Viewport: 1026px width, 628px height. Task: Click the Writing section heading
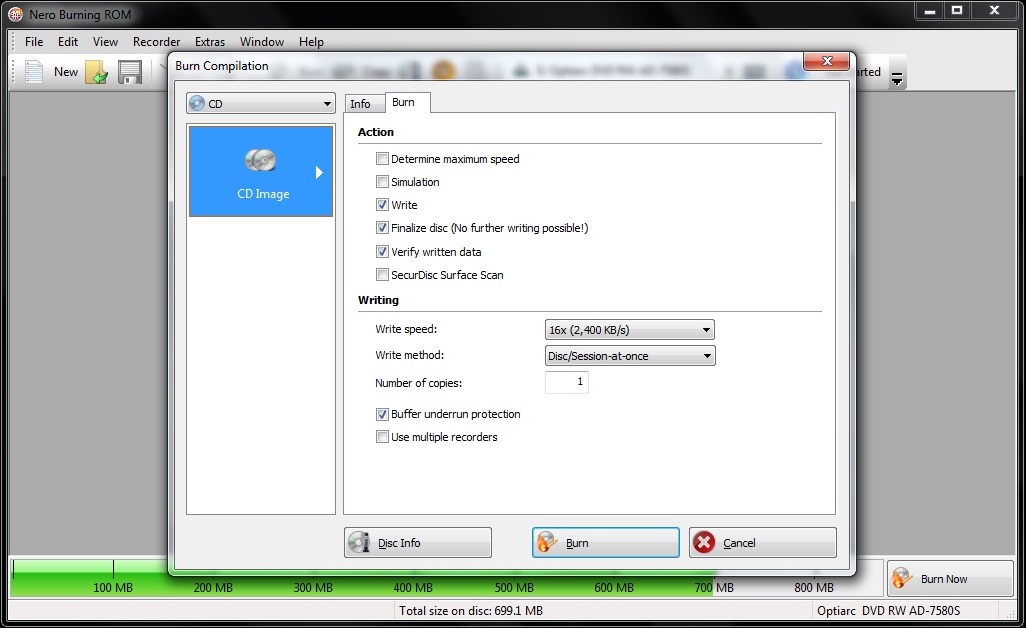pos(378,300)
